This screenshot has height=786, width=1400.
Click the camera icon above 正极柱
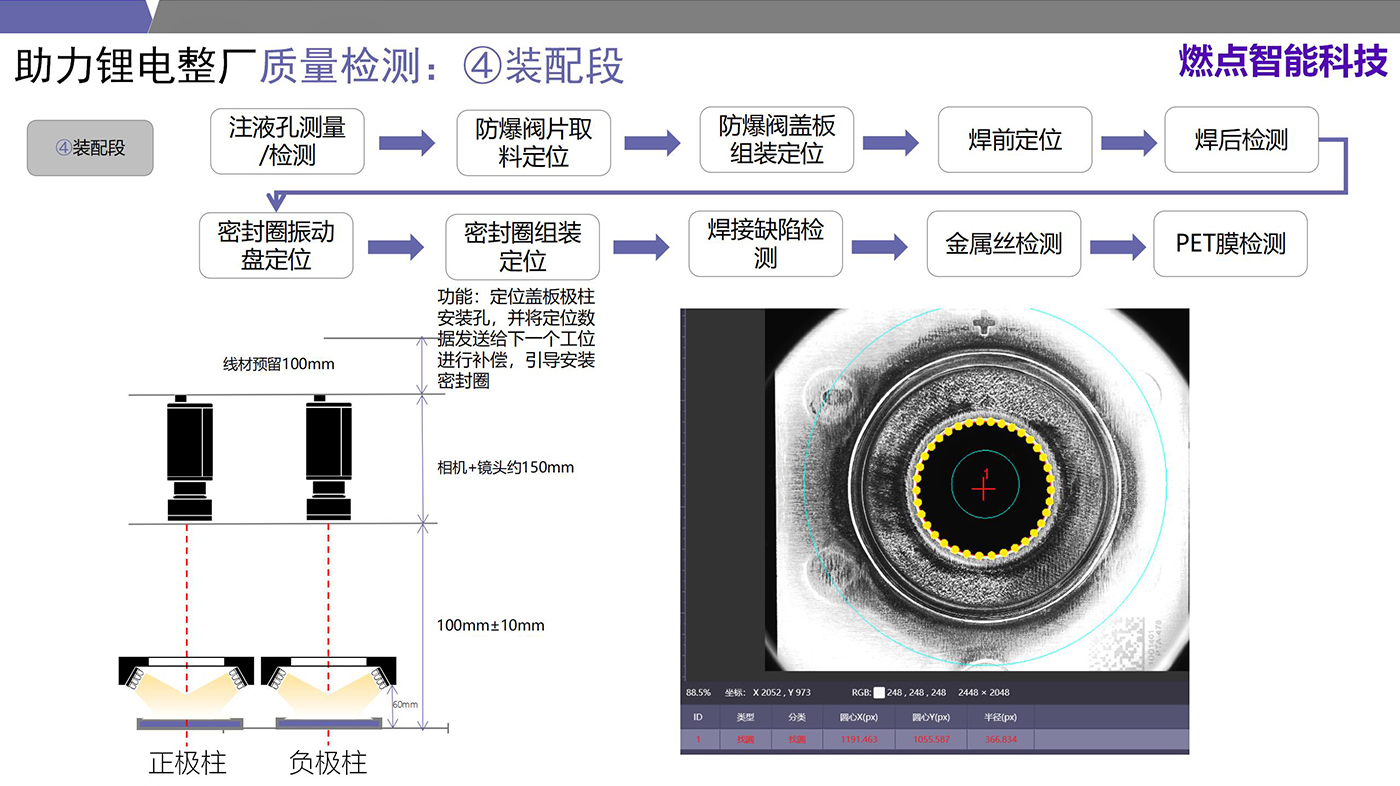click(189, 459)
